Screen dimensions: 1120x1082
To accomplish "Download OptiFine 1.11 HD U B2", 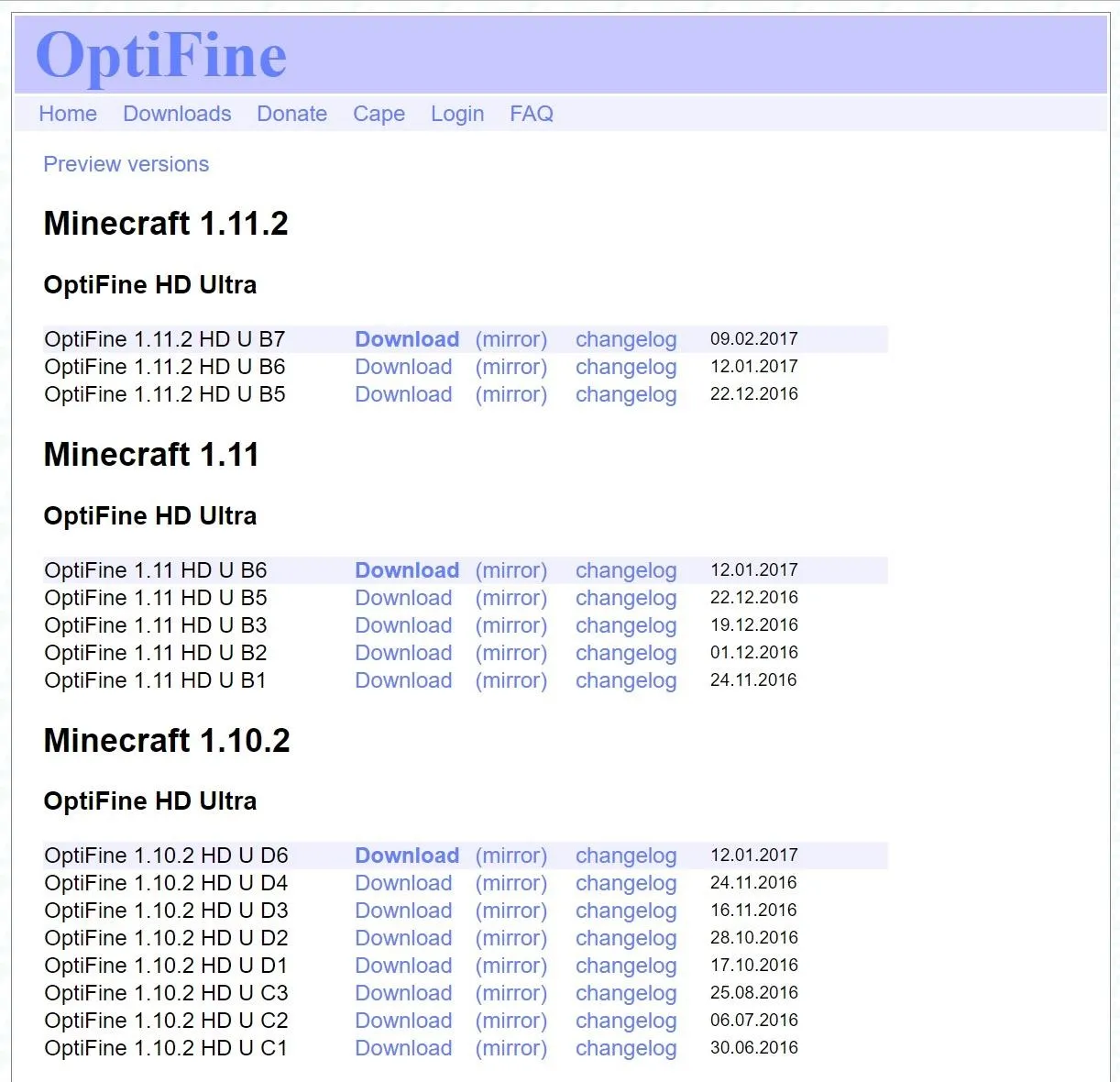I will click(403, 653).
